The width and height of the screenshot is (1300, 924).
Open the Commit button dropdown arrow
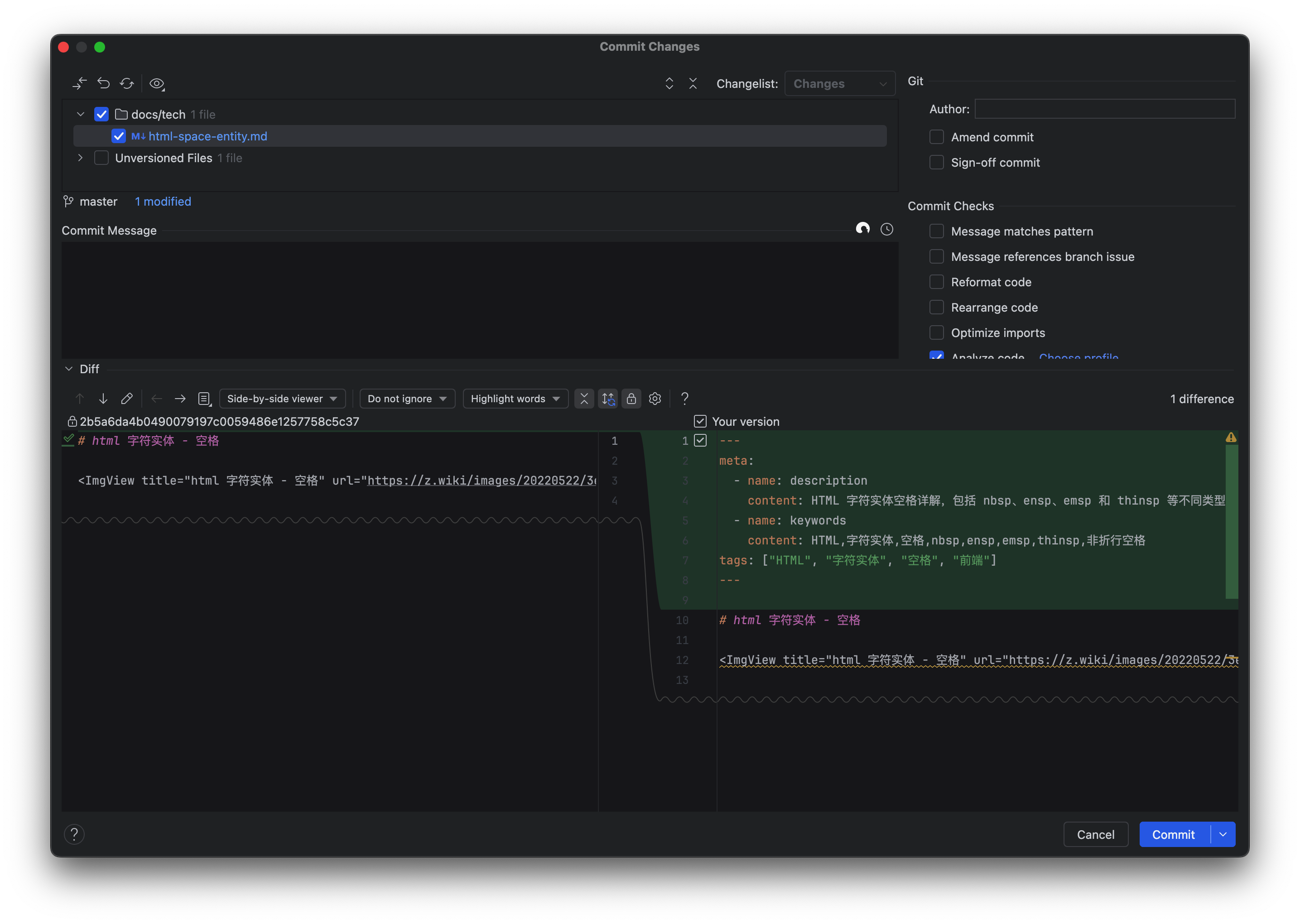(1223, 835)
